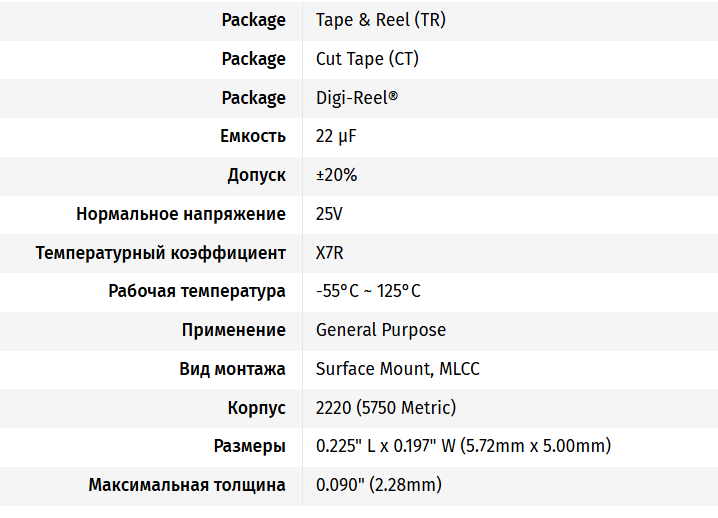This screenshot has height=518, width=718.
Task: Select the "Cut Tape (CT)" value
Action: 367,59
